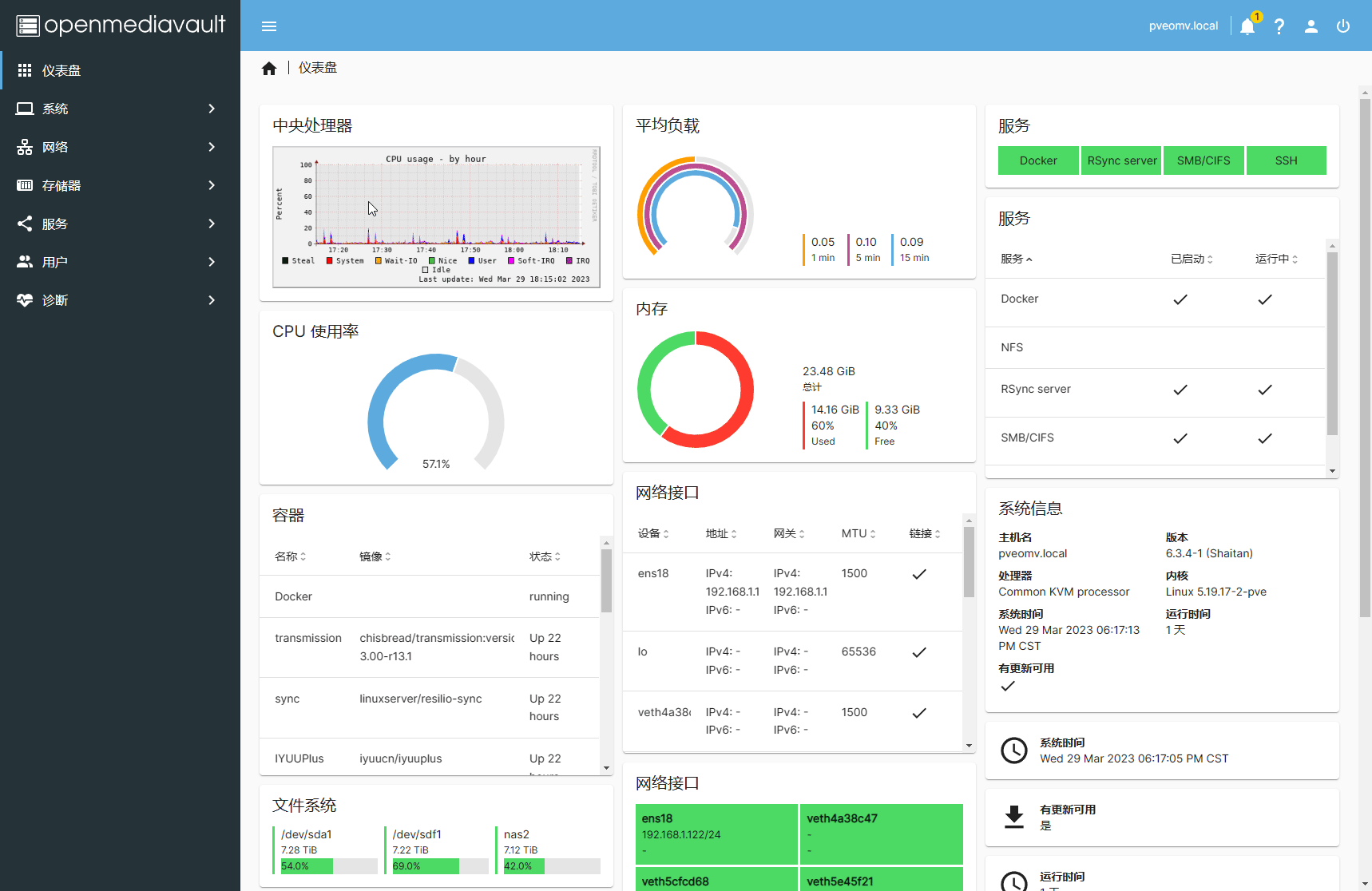
Task: Sort containers table by 状态 column
Action: 545,556
